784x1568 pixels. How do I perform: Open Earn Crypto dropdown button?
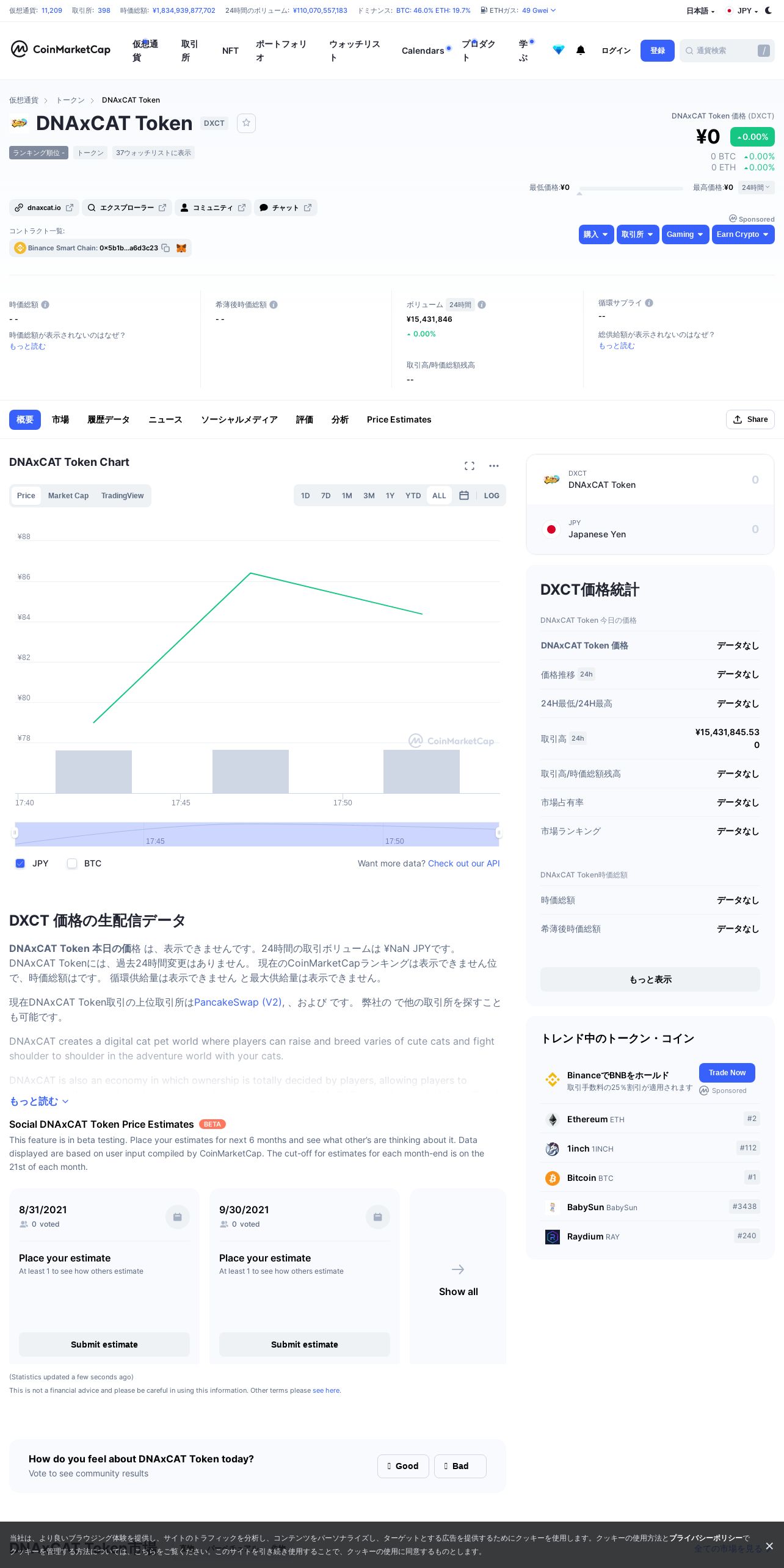[743, 234]
